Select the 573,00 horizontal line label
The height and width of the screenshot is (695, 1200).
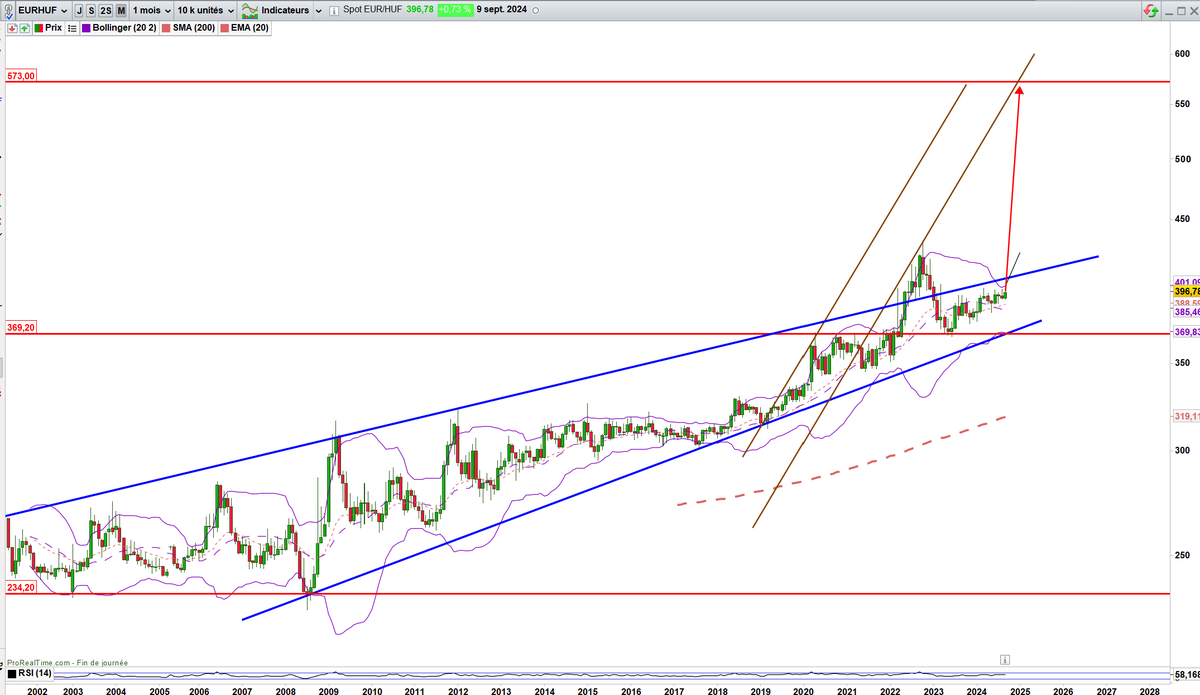pyautogui.click(x=20, y=75)
